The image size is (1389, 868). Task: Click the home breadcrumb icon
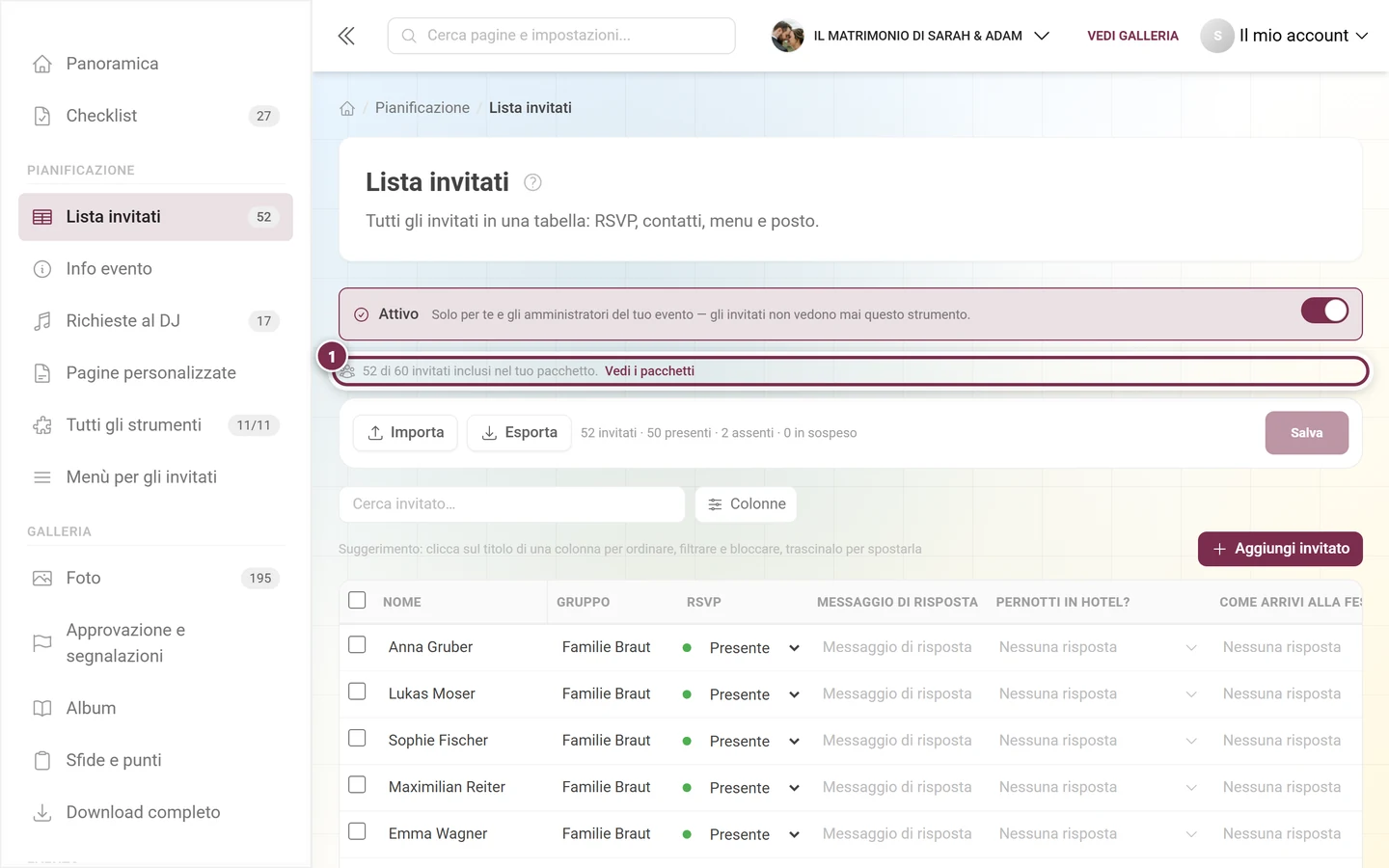pyautogui.click(x=347, y=108)
